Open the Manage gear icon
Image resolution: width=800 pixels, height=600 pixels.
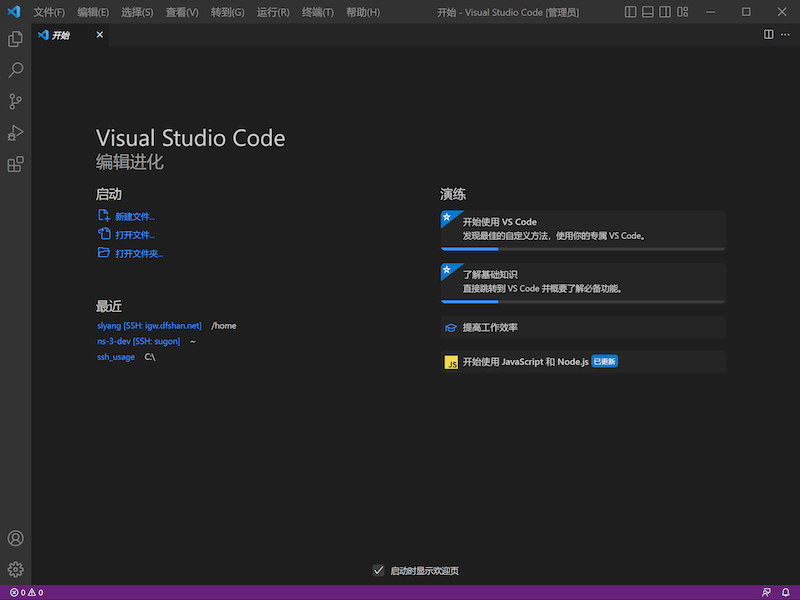point(15,569)
